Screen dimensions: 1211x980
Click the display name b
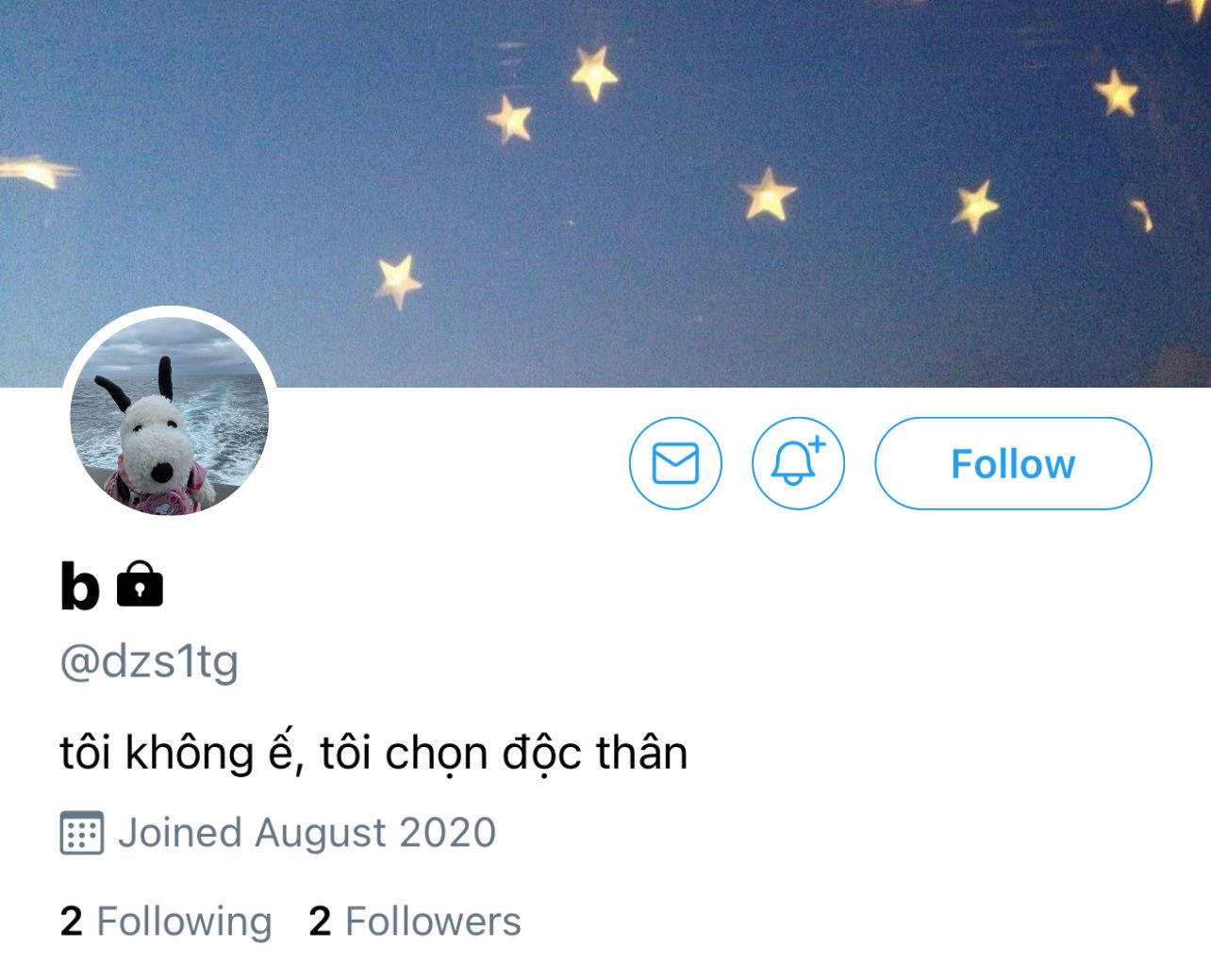coord(79,586)
